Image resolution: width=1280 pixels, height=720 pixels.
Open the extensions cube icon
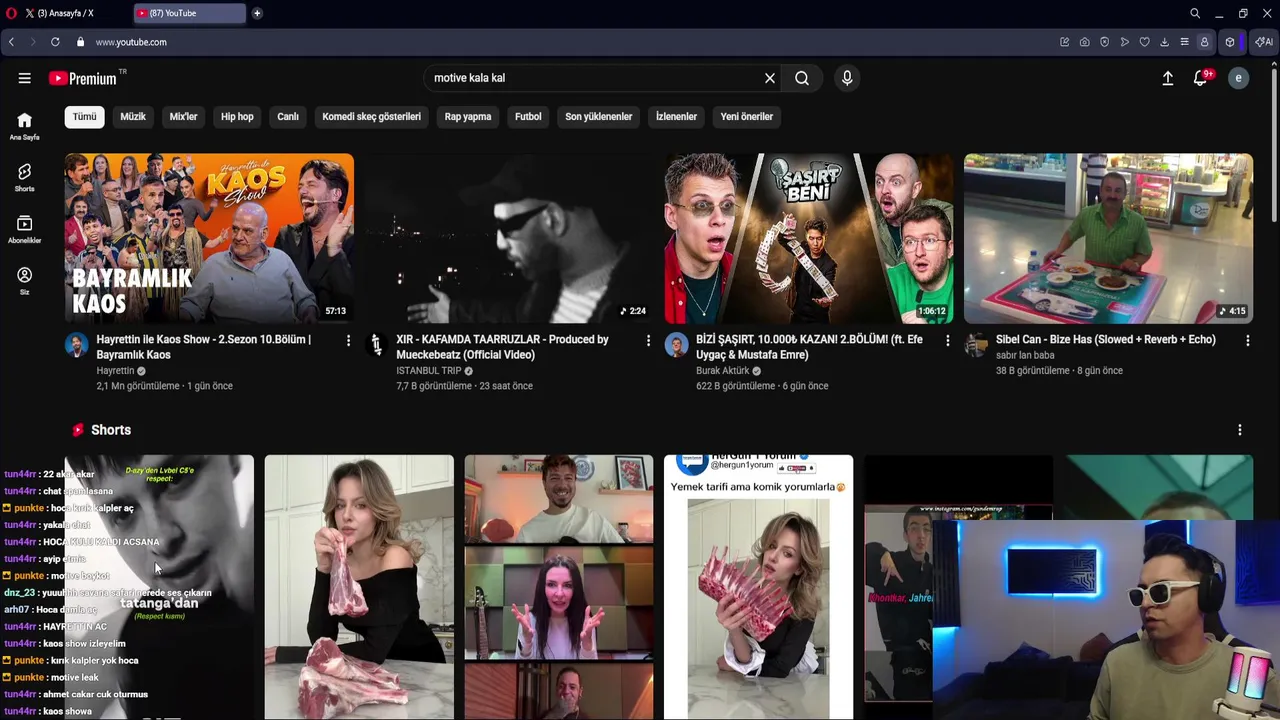point(1230,42)
